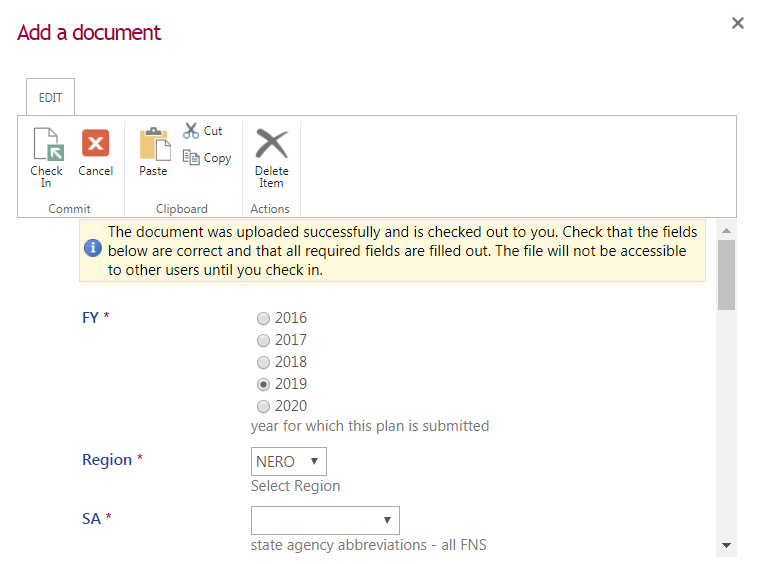Click the Cut text label
Image resolution: width=757 pixels, height=564 pixels.
213,131
